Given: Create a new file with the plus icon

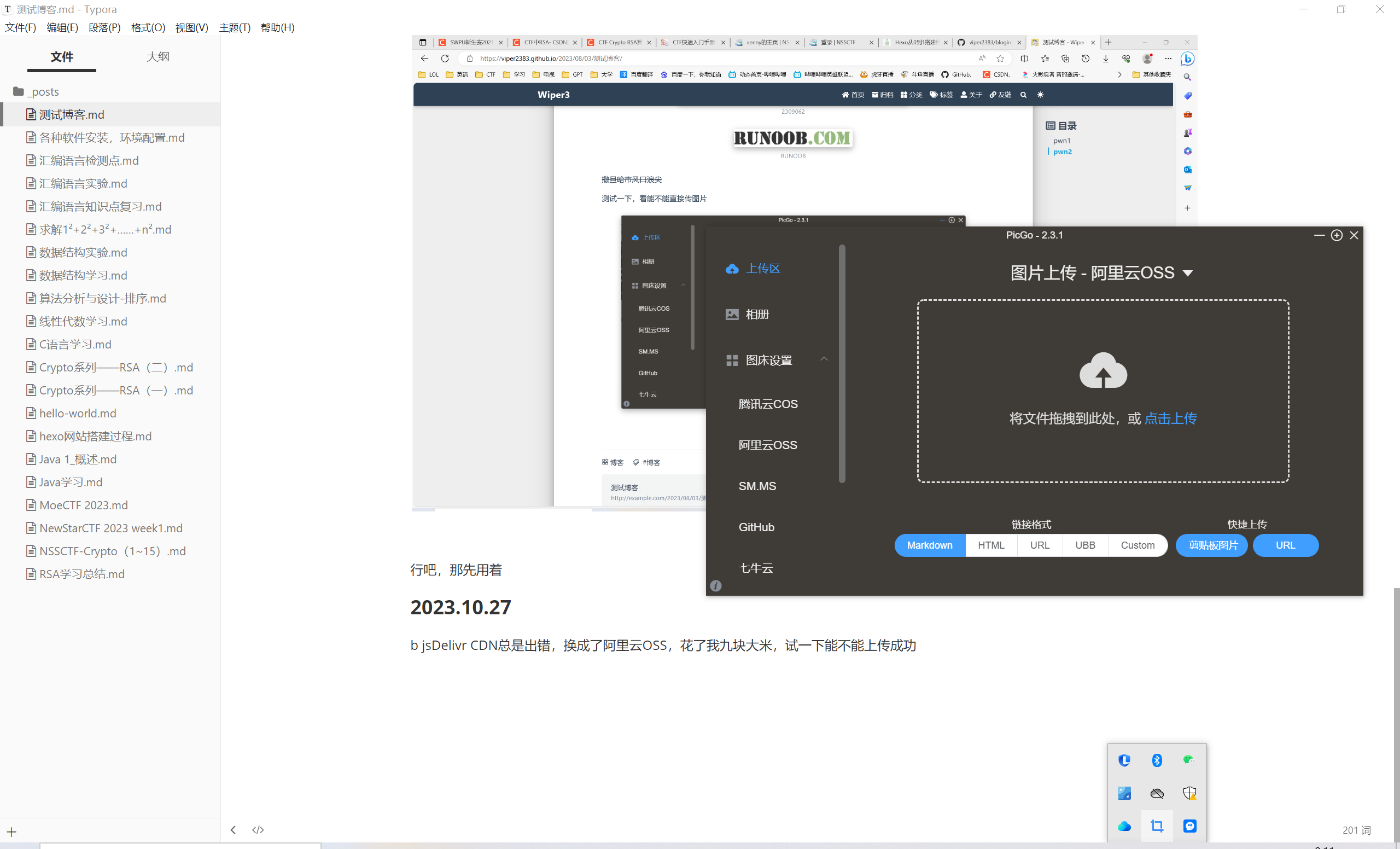Looking at the screenshot, I should click(11, 832).
